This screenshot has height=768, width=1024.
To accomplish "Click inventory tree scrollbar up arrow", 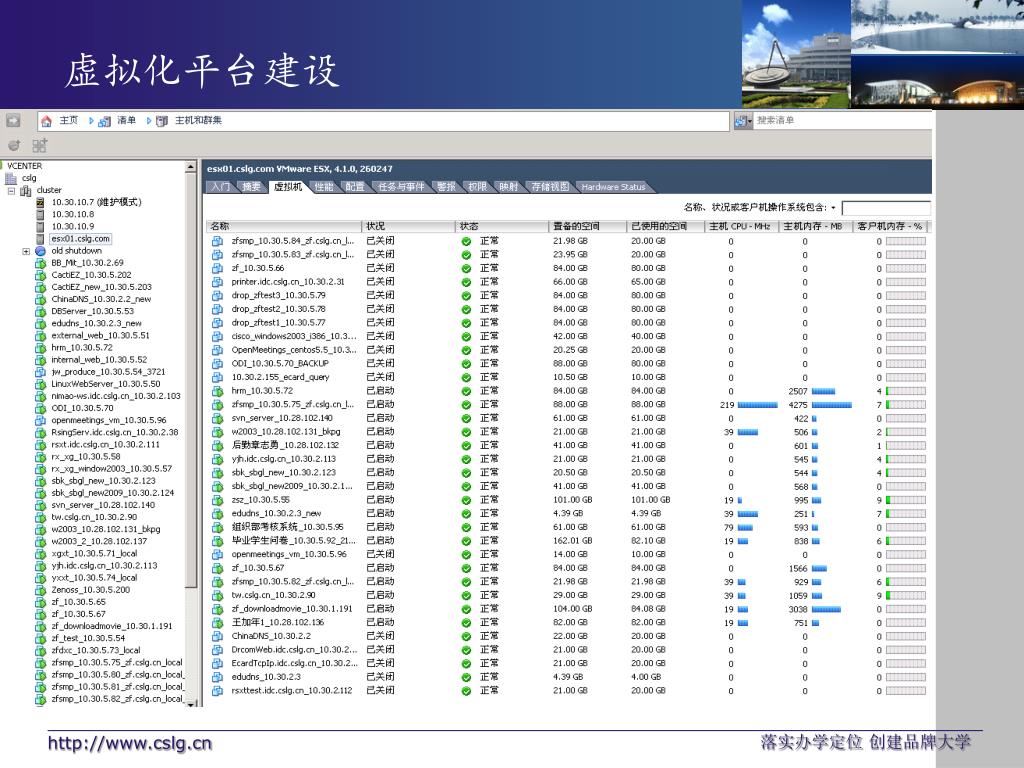I will coord(191,167).
